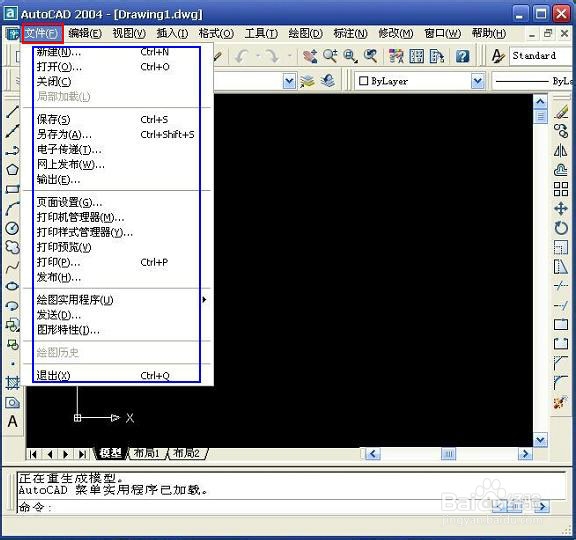The height and width of the screenshot is (540, 576).
Task: Click the Copy Object tool
Action: click(x=561, y=131)
